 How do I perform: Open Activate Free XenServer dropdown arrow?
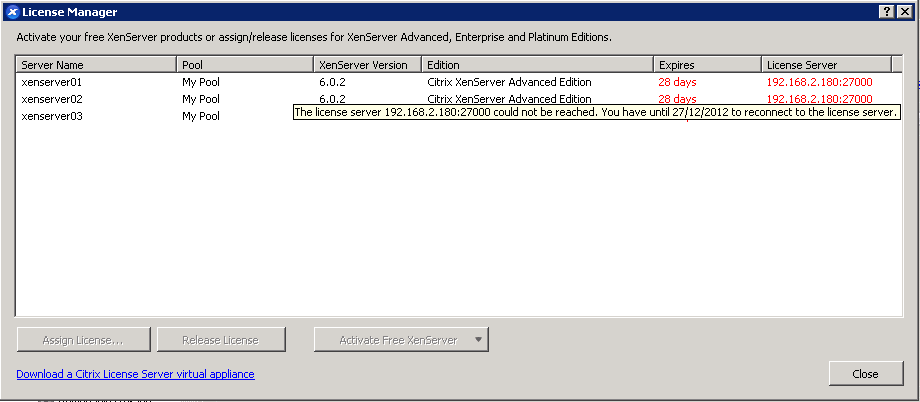(479, 340)
